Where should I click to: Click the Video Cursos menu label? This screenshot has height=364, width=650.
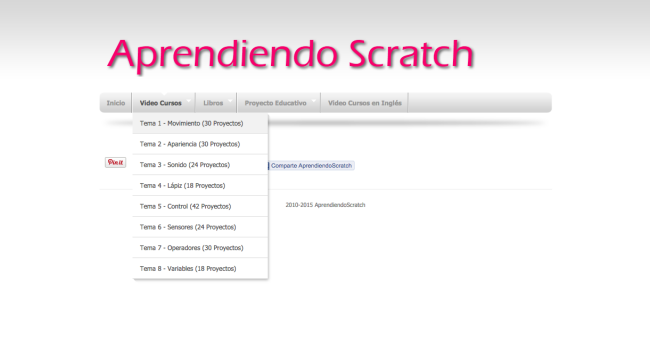point(160,103)
